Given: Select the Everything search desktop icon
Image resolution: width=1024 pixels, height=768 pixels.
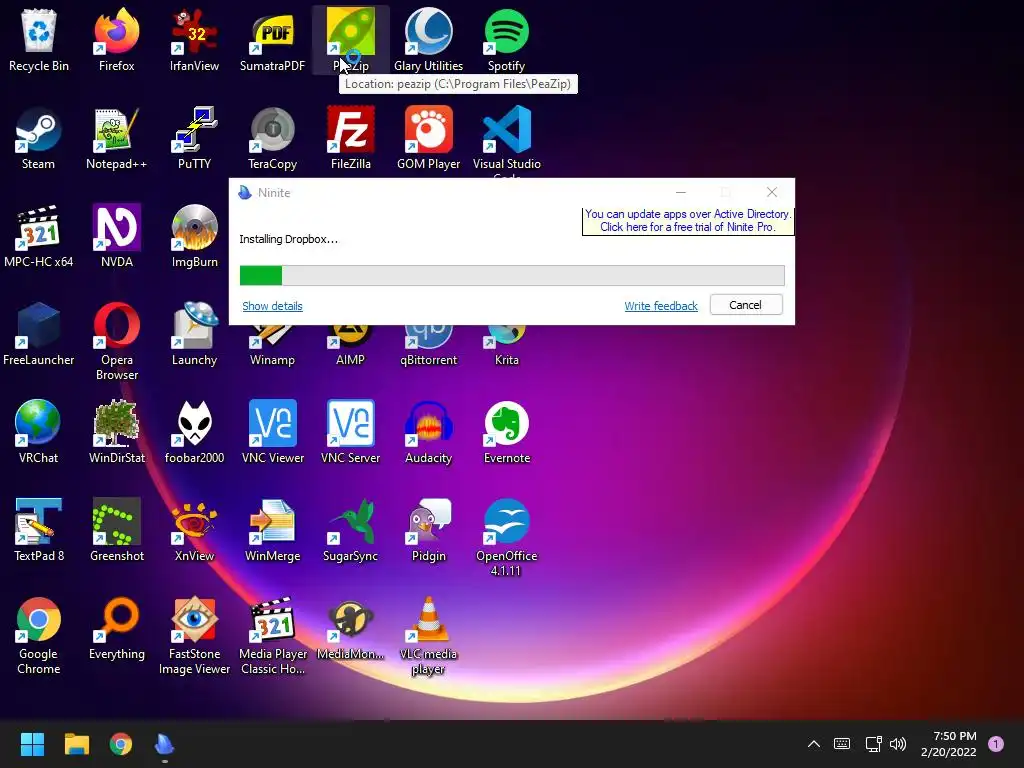Looking at the screenshot, I should 117,628.
